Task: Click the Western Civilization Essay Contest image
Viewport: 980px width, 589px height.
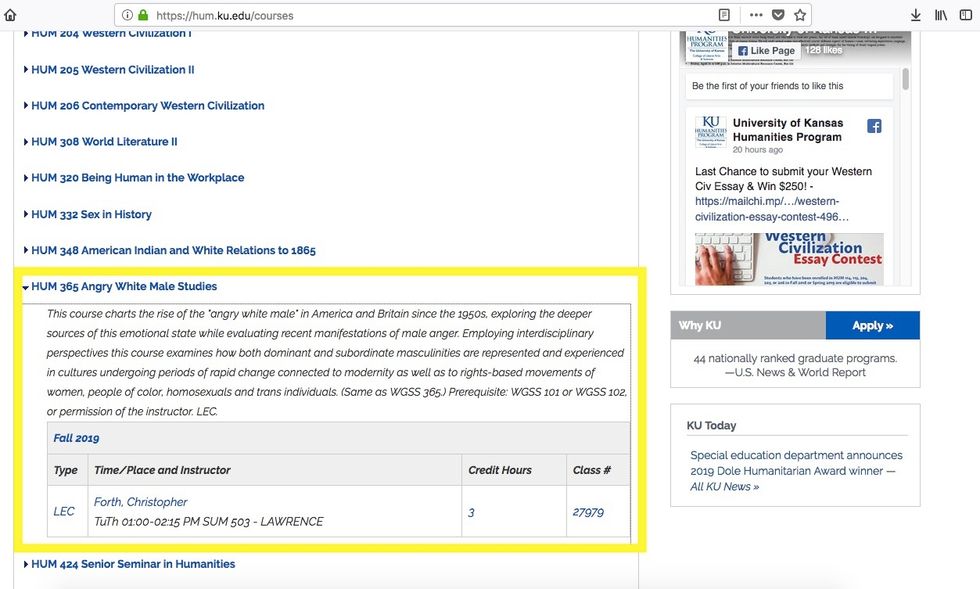Action: tap(789, 260)
